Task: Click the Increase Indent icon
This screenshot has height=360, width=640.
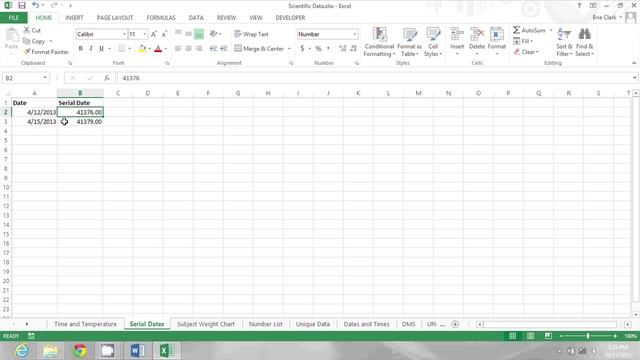Action: (223, 49)
